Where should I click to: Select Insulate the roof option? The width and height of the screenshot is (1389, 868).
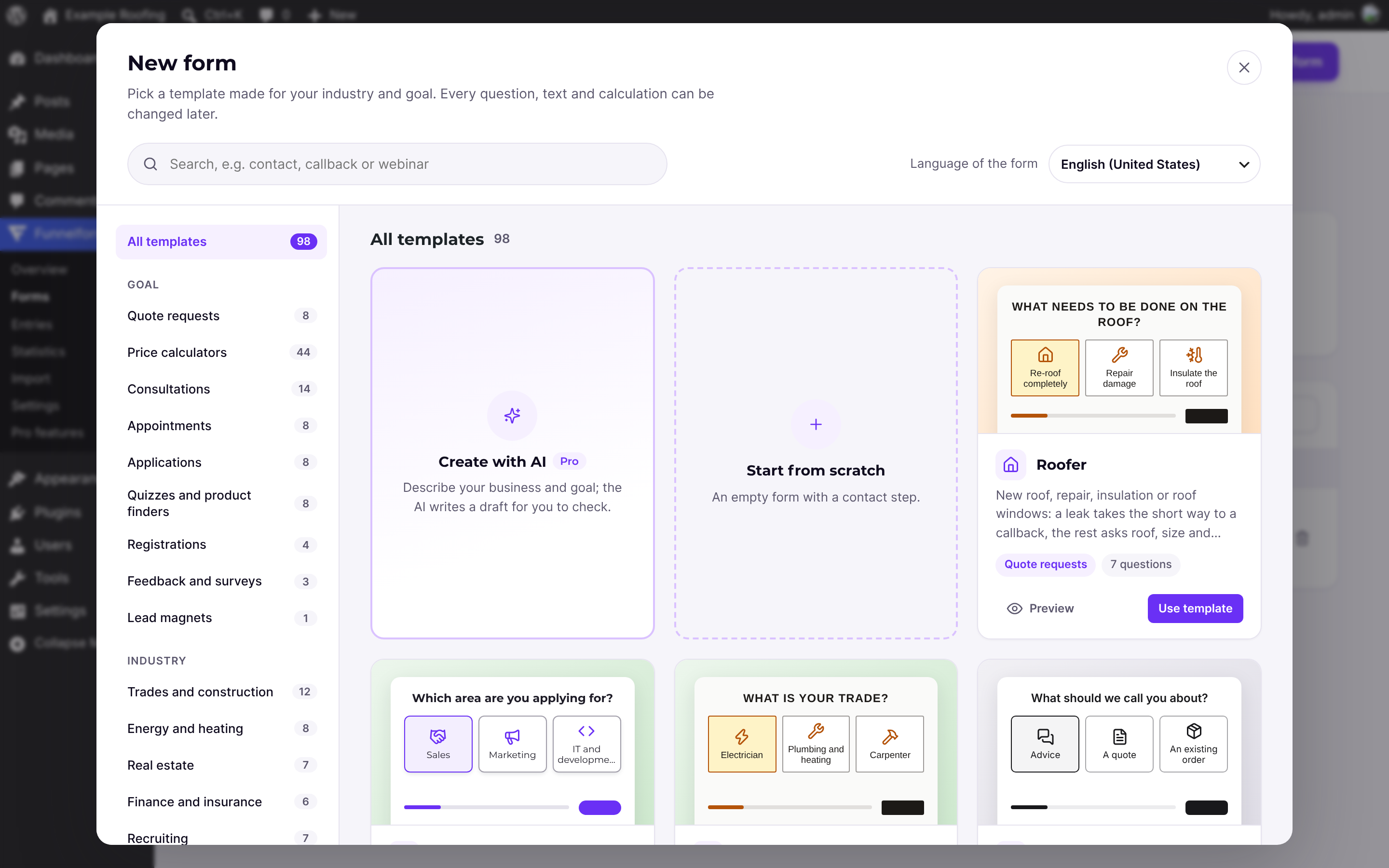click(1193, 368)
